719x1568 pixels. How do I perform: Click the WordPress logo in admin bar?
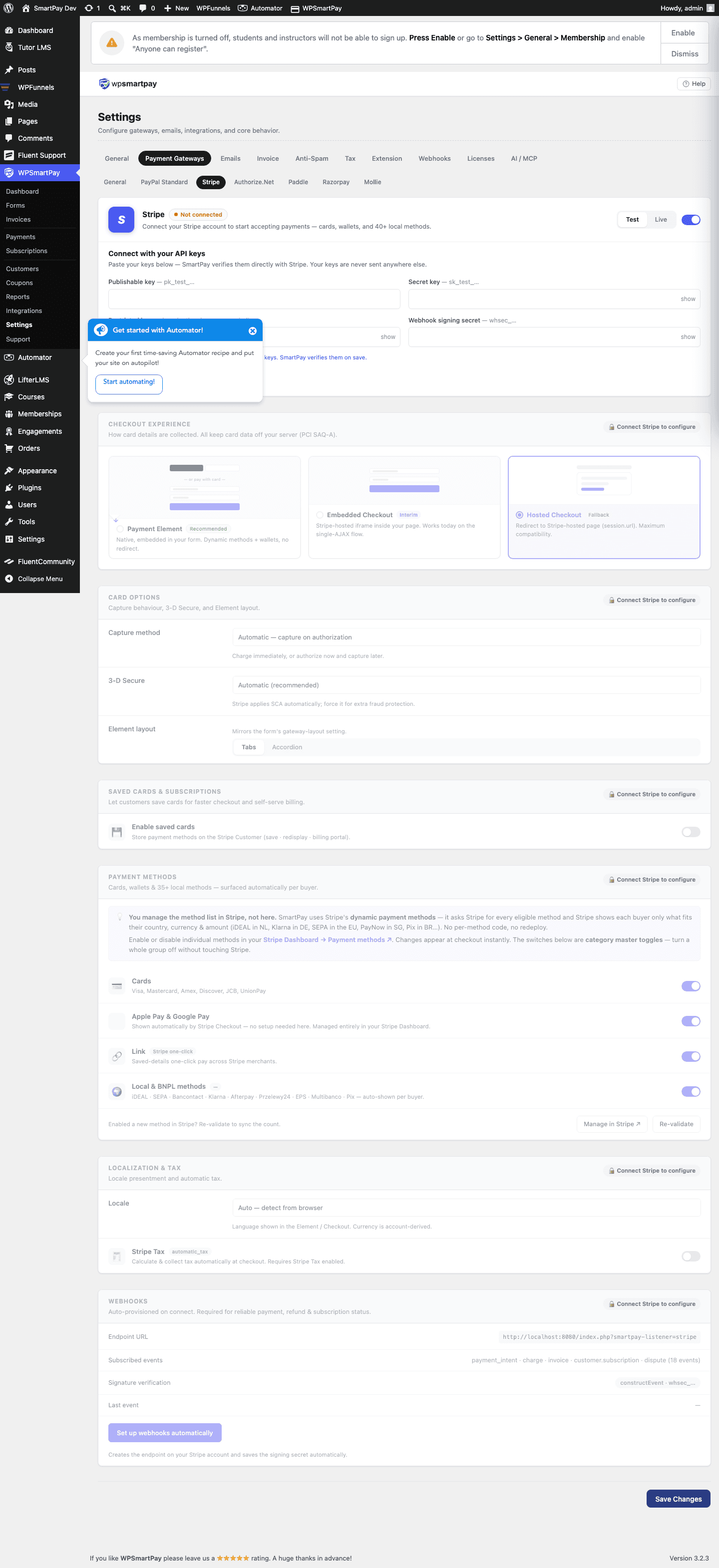pyautogui.click(x=8, y=8)
